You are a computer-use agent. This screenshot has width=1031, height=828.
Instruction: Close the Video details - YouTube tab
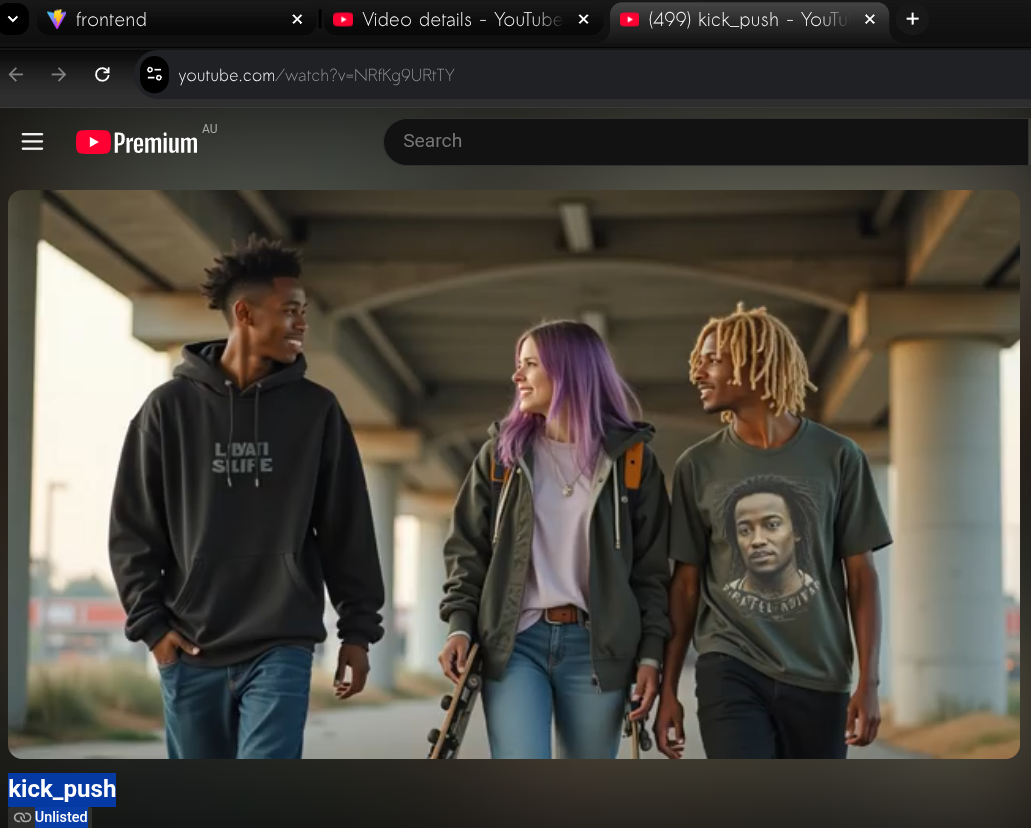583,20
